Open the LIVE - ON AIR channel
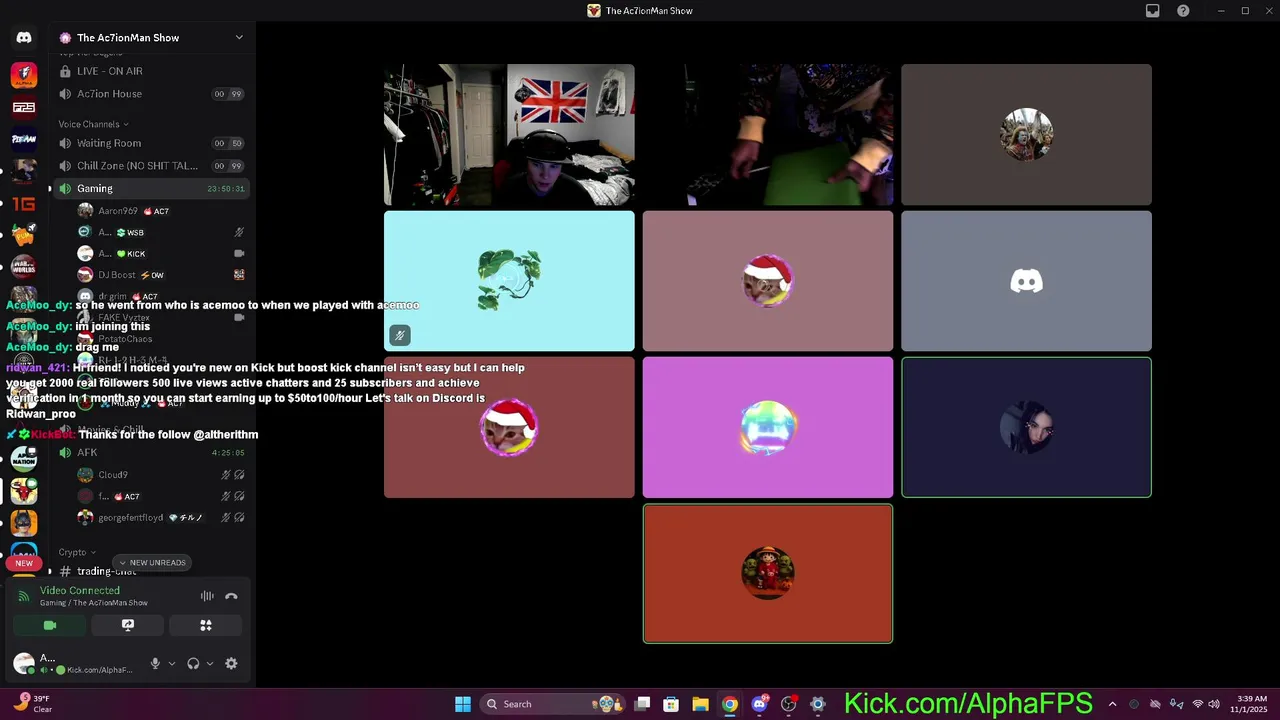The height and width of the screenshot is (720, 1280). (x=150, y=71)
